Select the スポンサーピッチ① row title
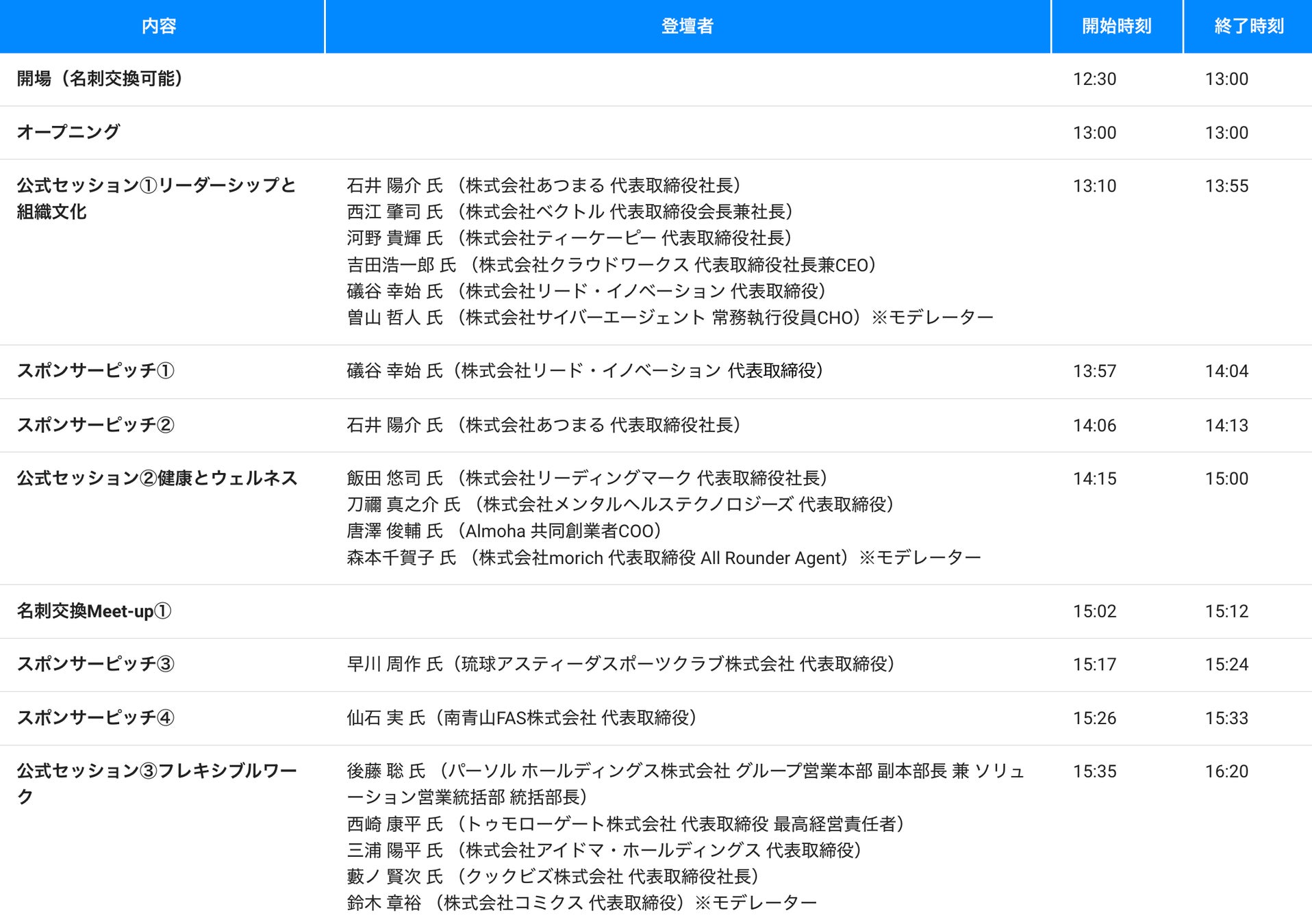Screen dimensions: 1312x924 (96, 370)
